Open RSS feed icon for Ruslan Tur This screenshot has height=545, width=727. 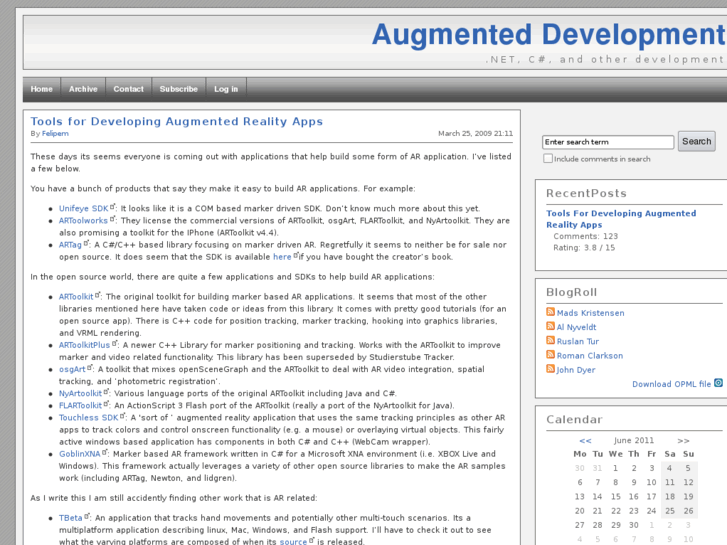(550, 340)
